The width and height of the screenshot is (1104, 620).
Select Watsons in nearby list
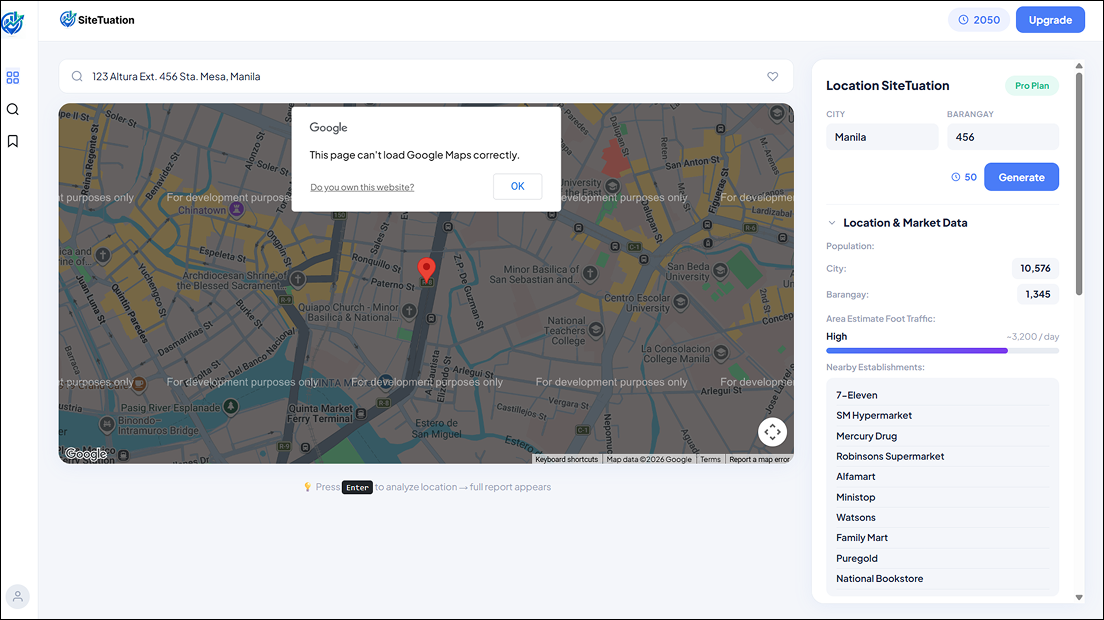[942, 518]
